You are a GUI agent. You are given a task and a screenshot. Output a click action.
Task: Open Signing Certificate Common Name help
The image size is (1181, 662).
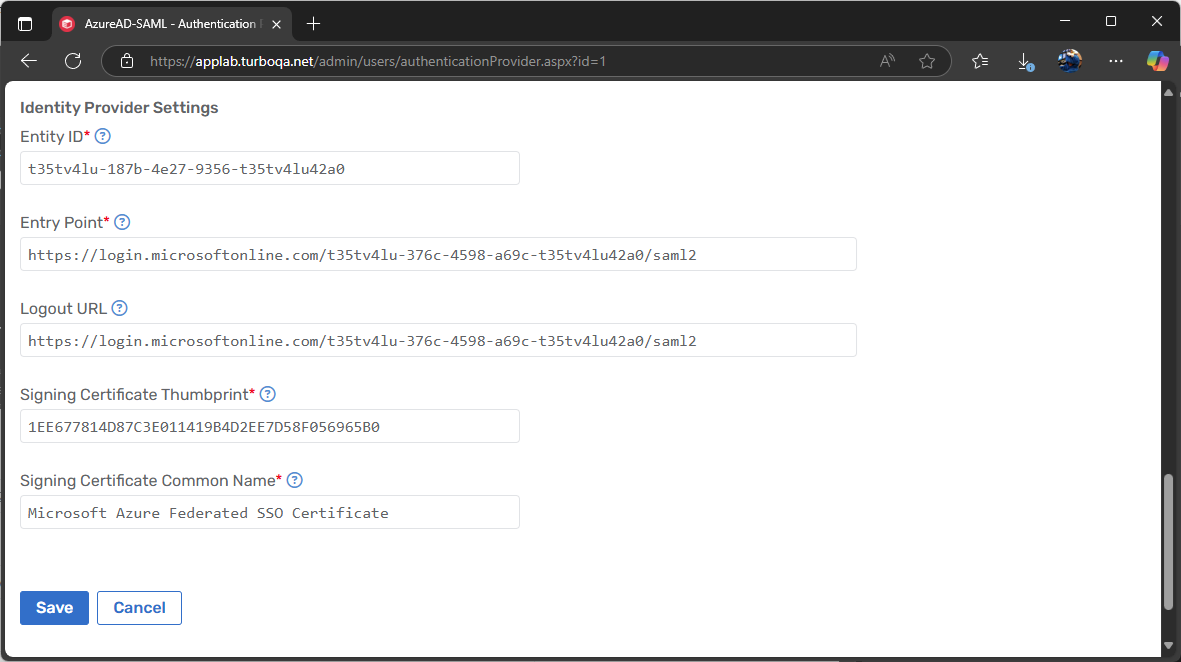point(294,480)
